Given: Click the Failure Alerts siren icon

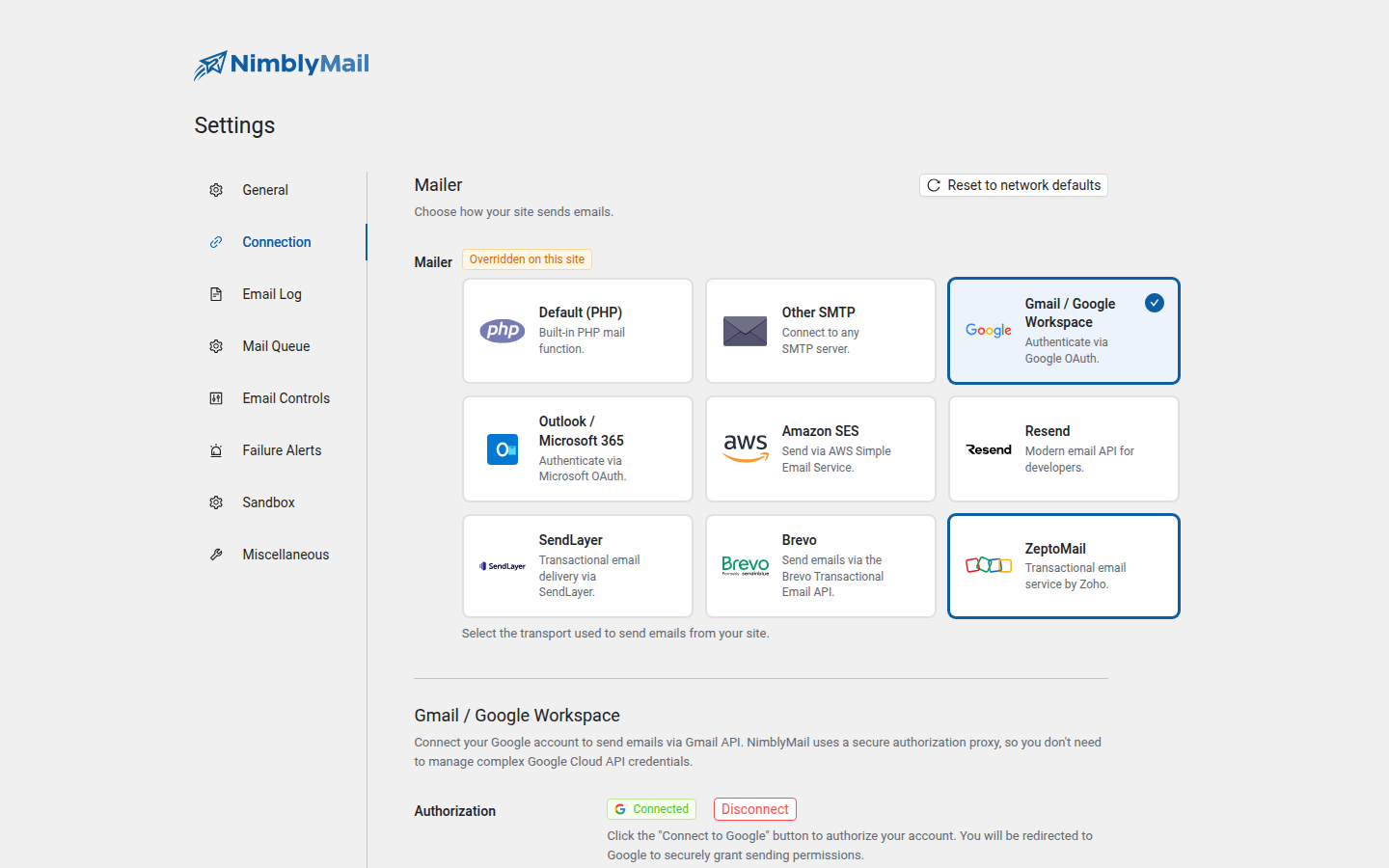Looking at the screenshot, I should coord(216,450).
